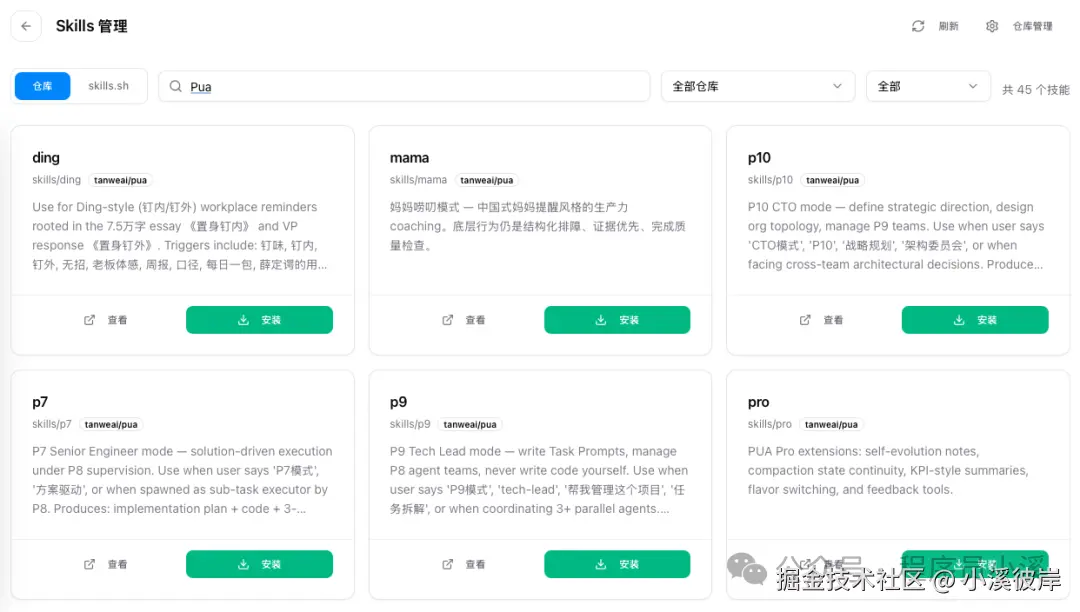The image size is (1080, 612).
Task: Click 刷新 refresh label
Action: coord(948,26)
